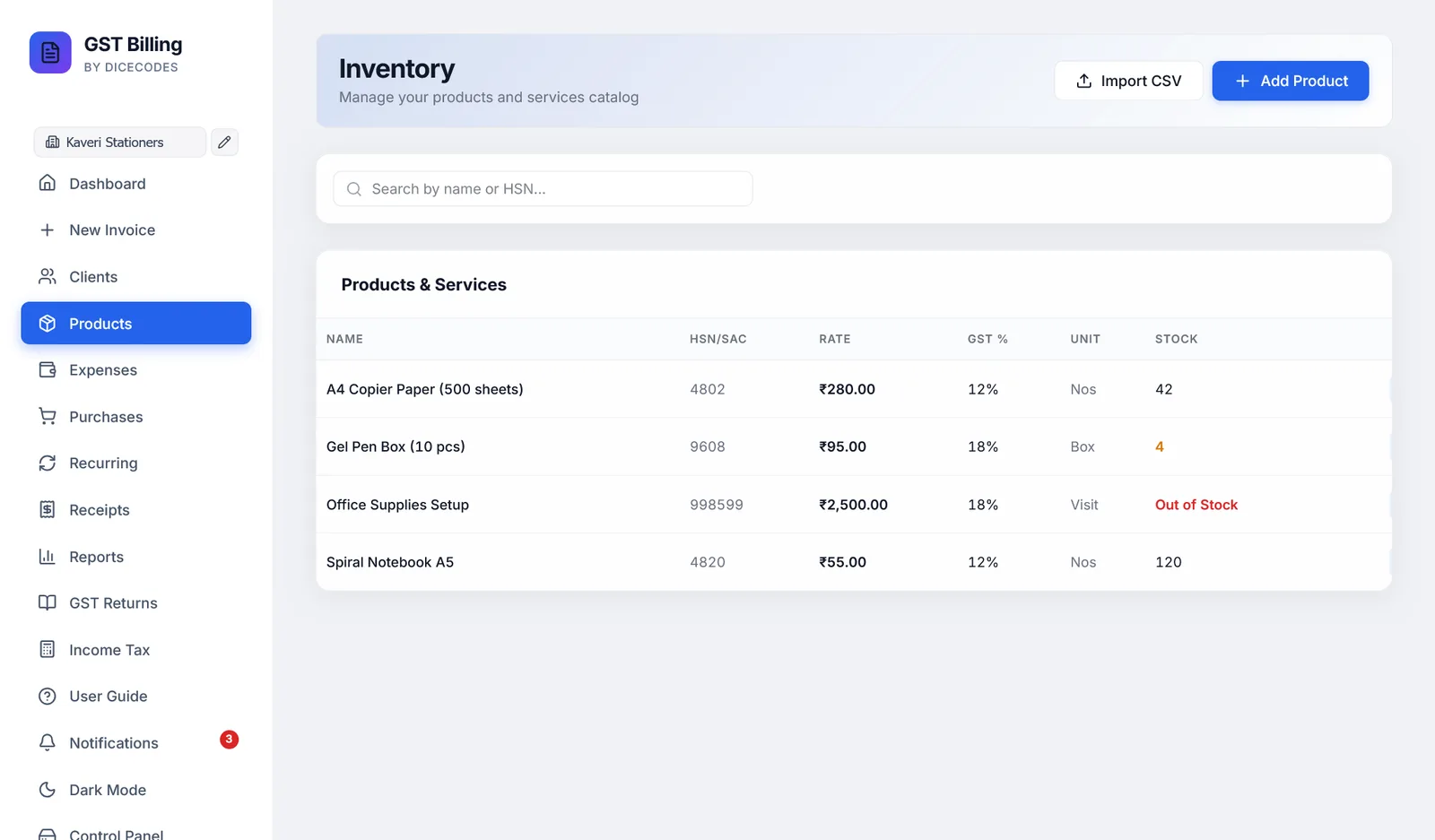Screen dimensions: 1435x840
Task: Click the Expenses wallet icon
Action: coord(48,369)
